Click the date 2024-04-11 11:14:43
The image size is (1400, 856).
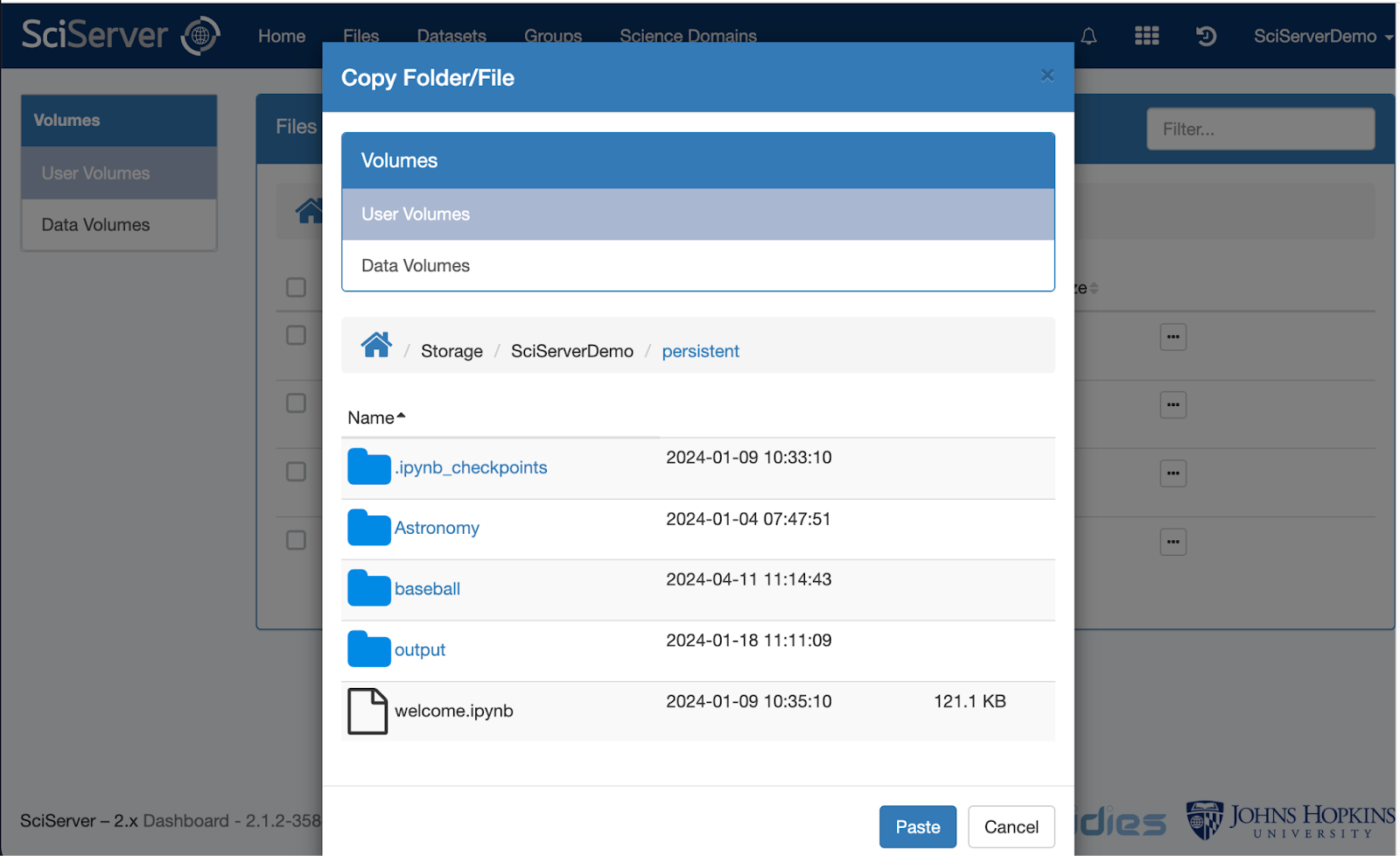(749, 579)
